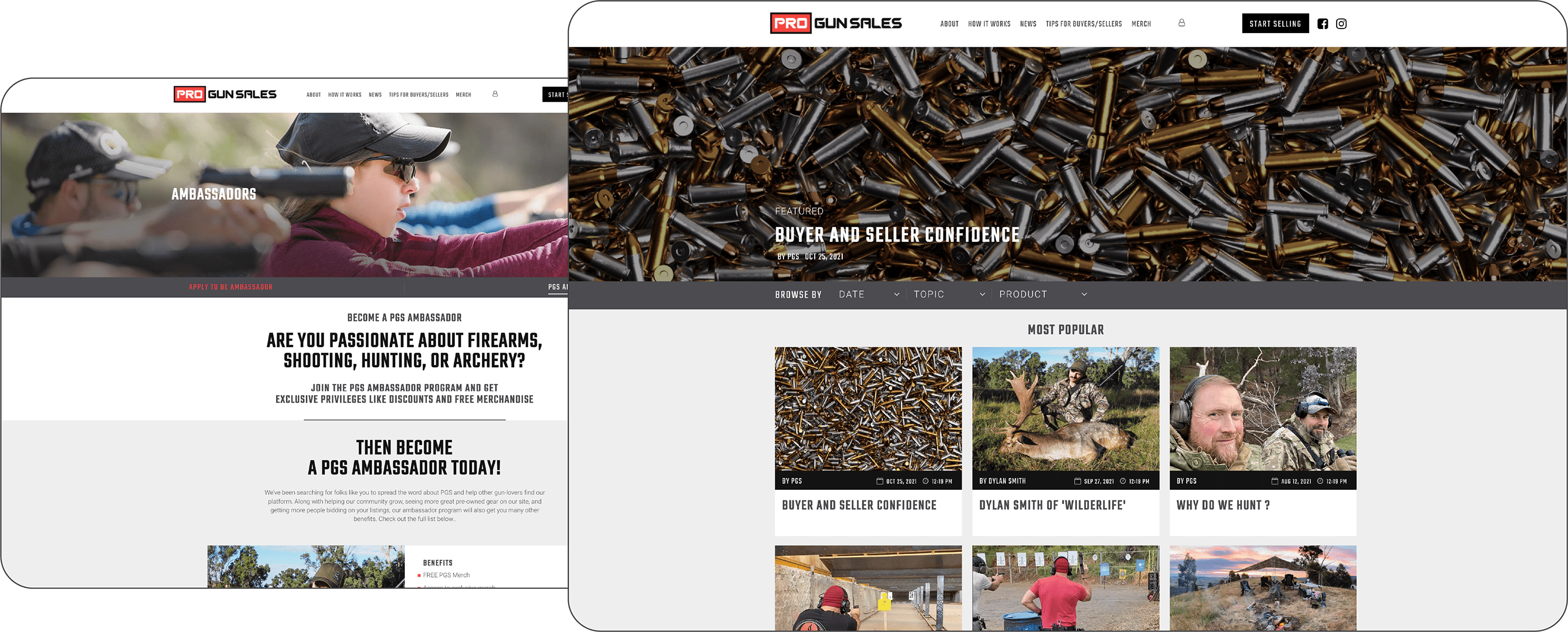Open Merch menu item in right window
1568x632 pixels.
tap(1141, 24)
